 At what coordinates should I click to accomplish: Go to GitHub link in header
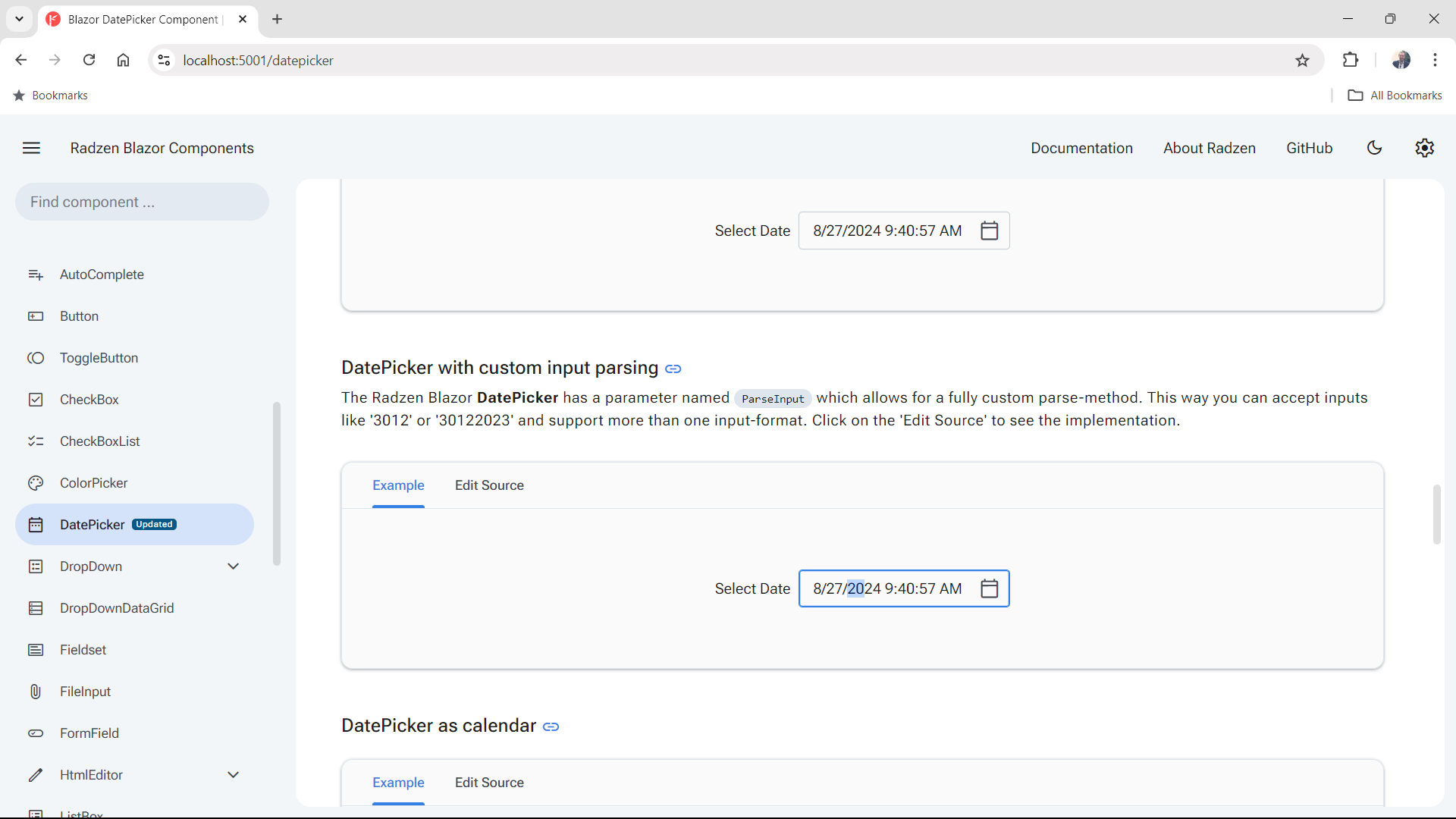click(1309, 148)
